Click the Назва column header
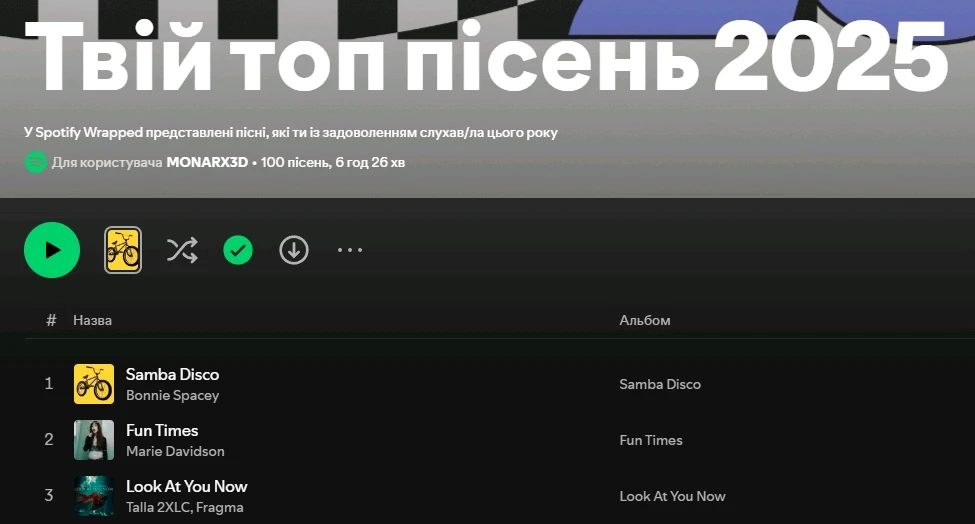This screenshot has height=524, width=975. (x=93, y=320)
